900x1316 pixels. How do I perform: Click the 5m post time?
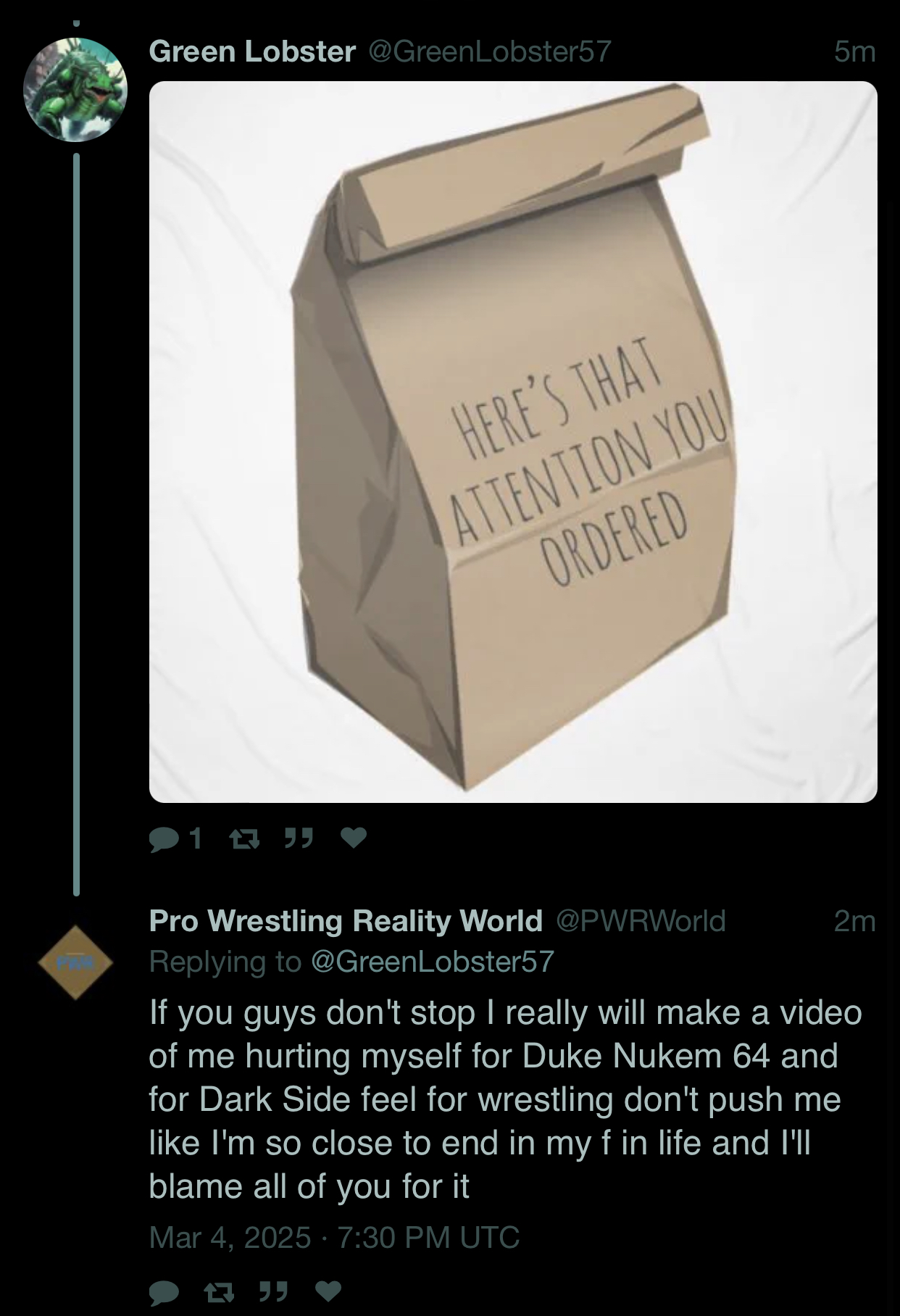(854, 51)
